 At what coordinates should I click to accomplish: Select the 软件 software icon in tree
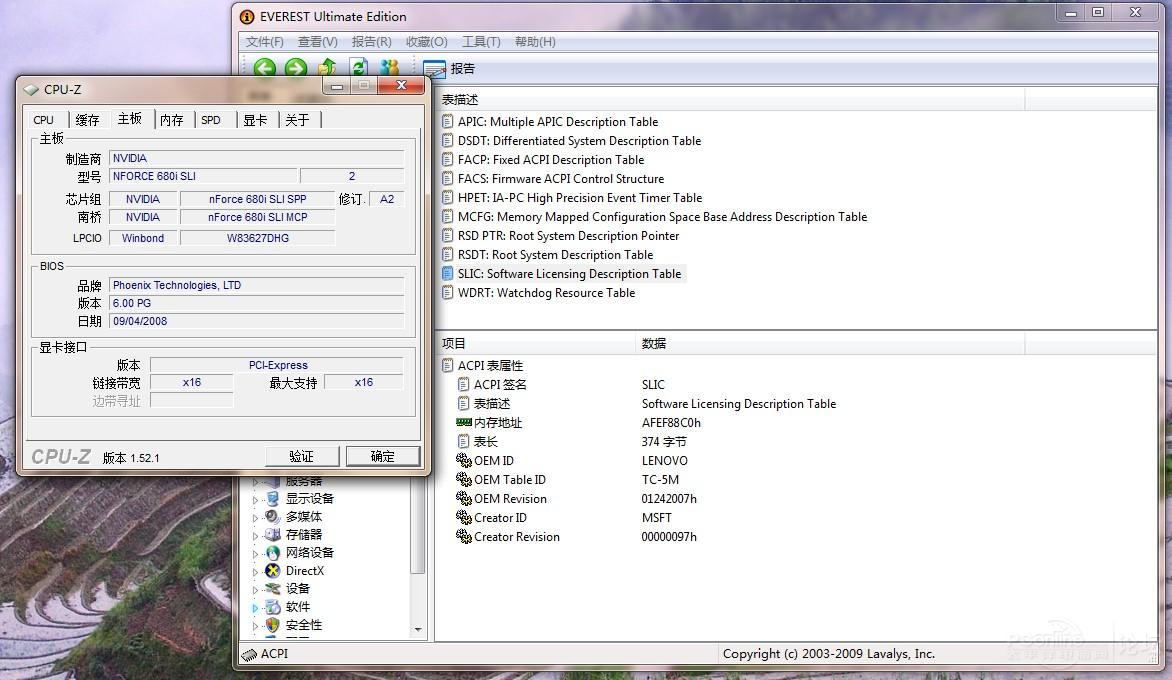click(x=273, y=607)
